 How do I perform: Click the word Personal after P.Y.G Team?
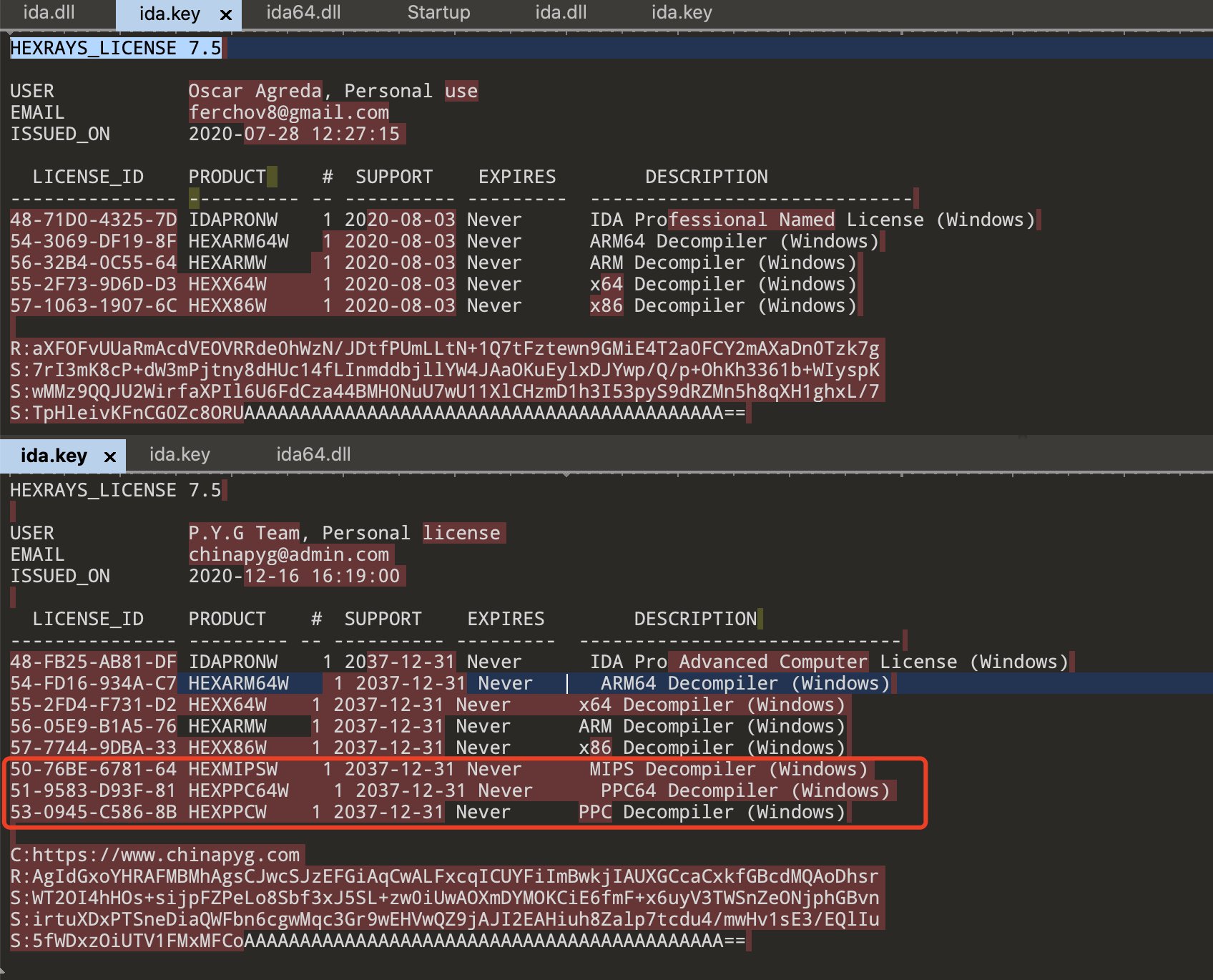(x=366, y=533)
